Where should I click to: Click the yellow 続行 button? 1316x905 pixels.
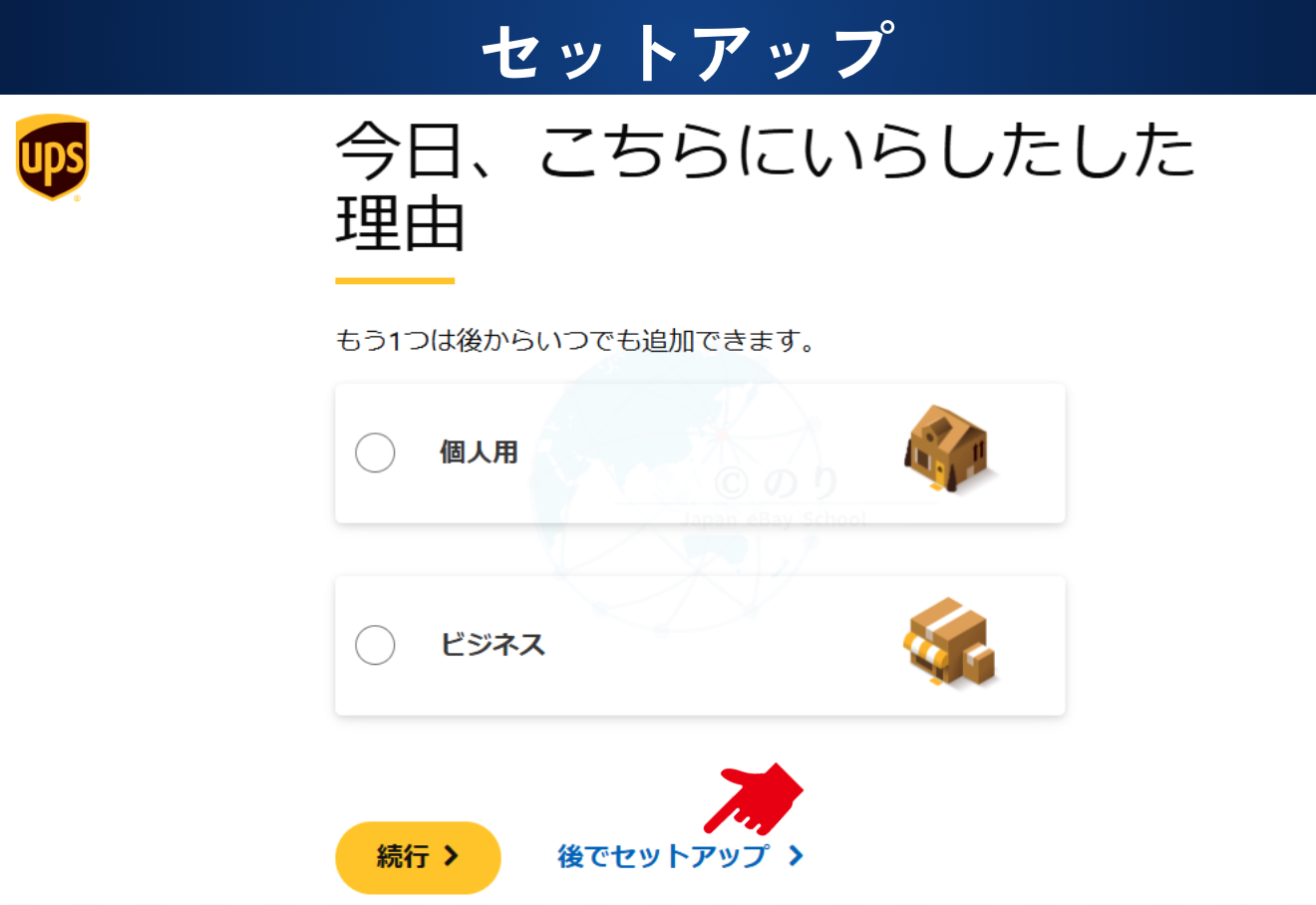(418, 857)
